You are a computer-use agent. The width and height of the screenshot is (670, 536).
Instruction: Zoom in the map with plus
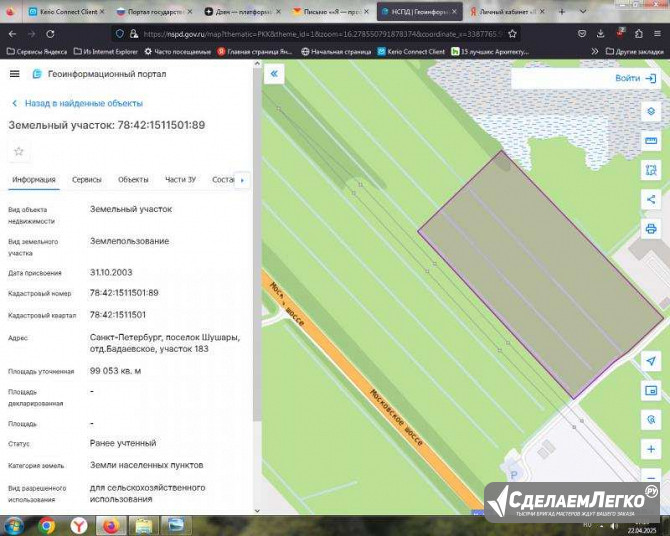[651, 449]
